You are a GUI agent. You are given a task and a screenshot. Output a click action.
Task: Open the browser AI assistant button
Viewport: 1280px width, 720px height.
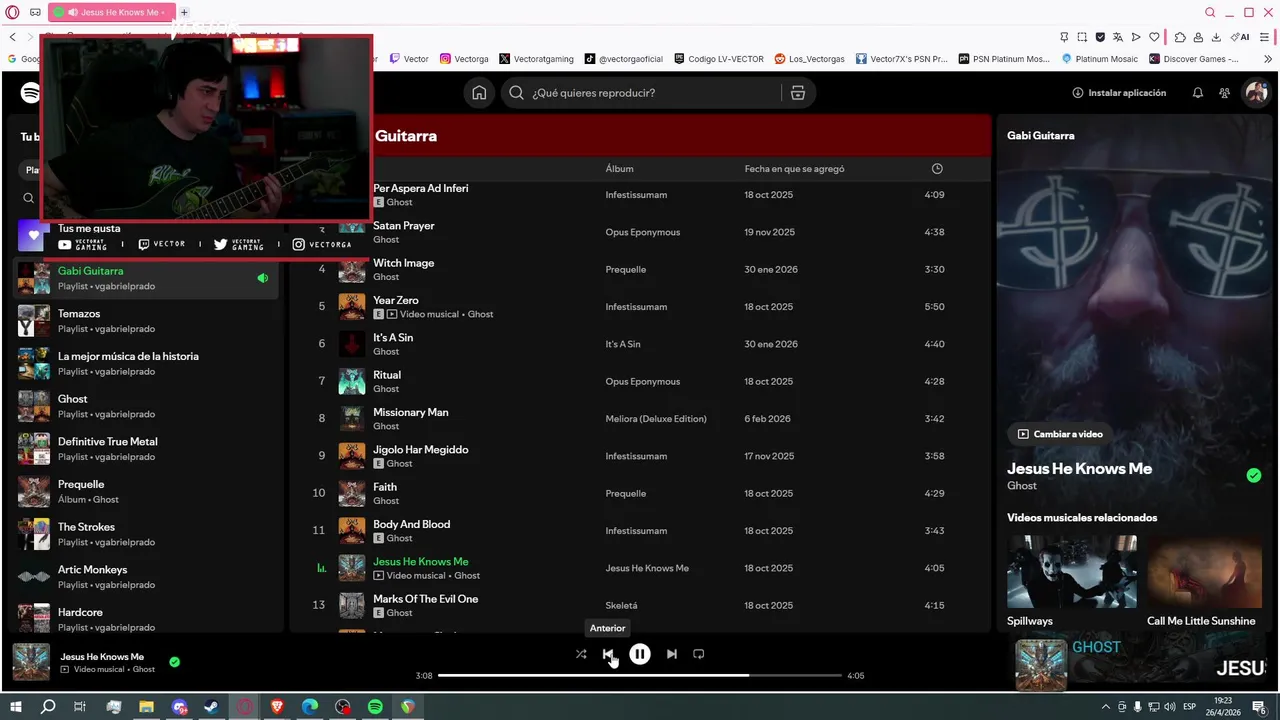pyautogui.click(x=1241, y=37)
